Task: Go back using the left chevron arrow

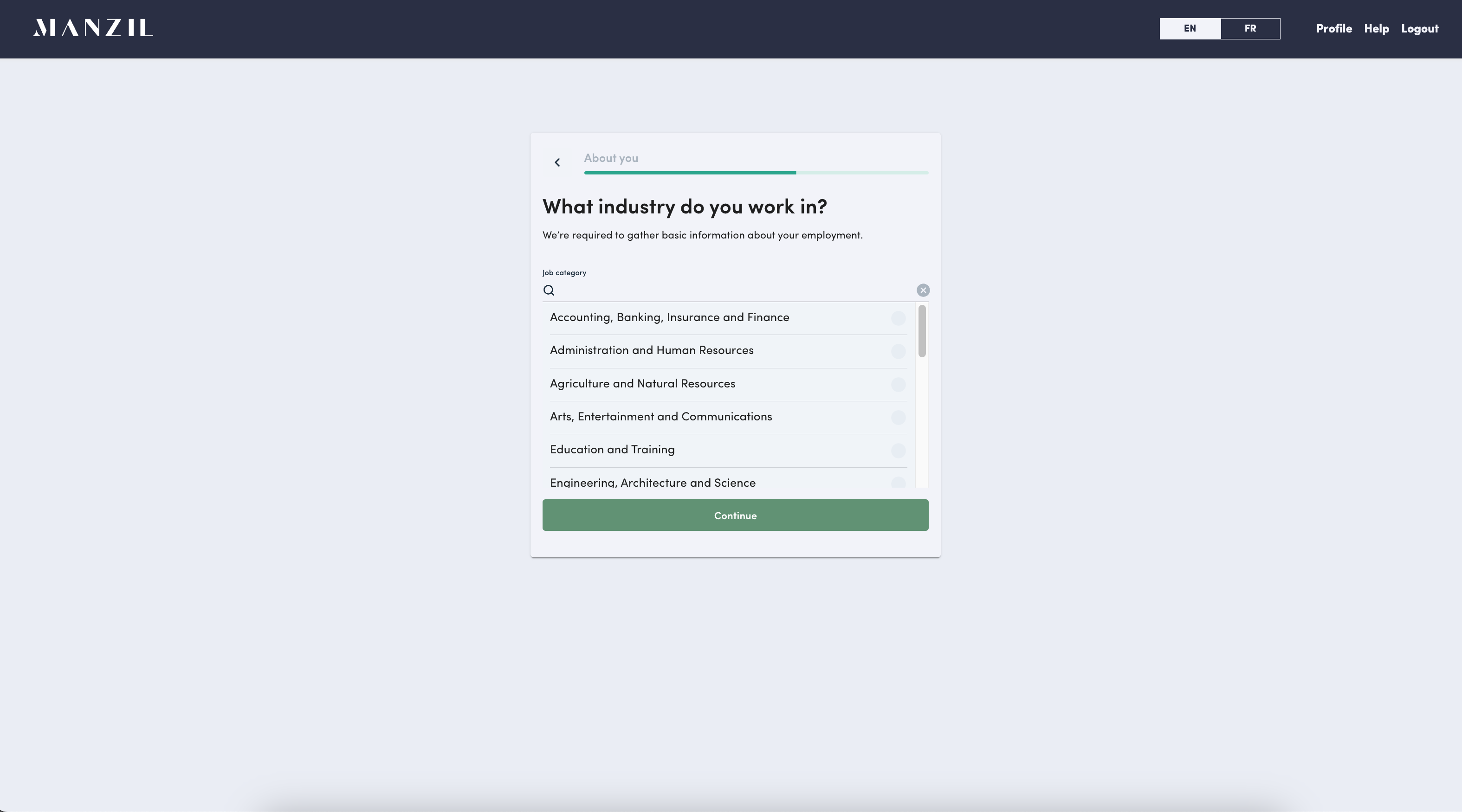Action: pos(557,162)
